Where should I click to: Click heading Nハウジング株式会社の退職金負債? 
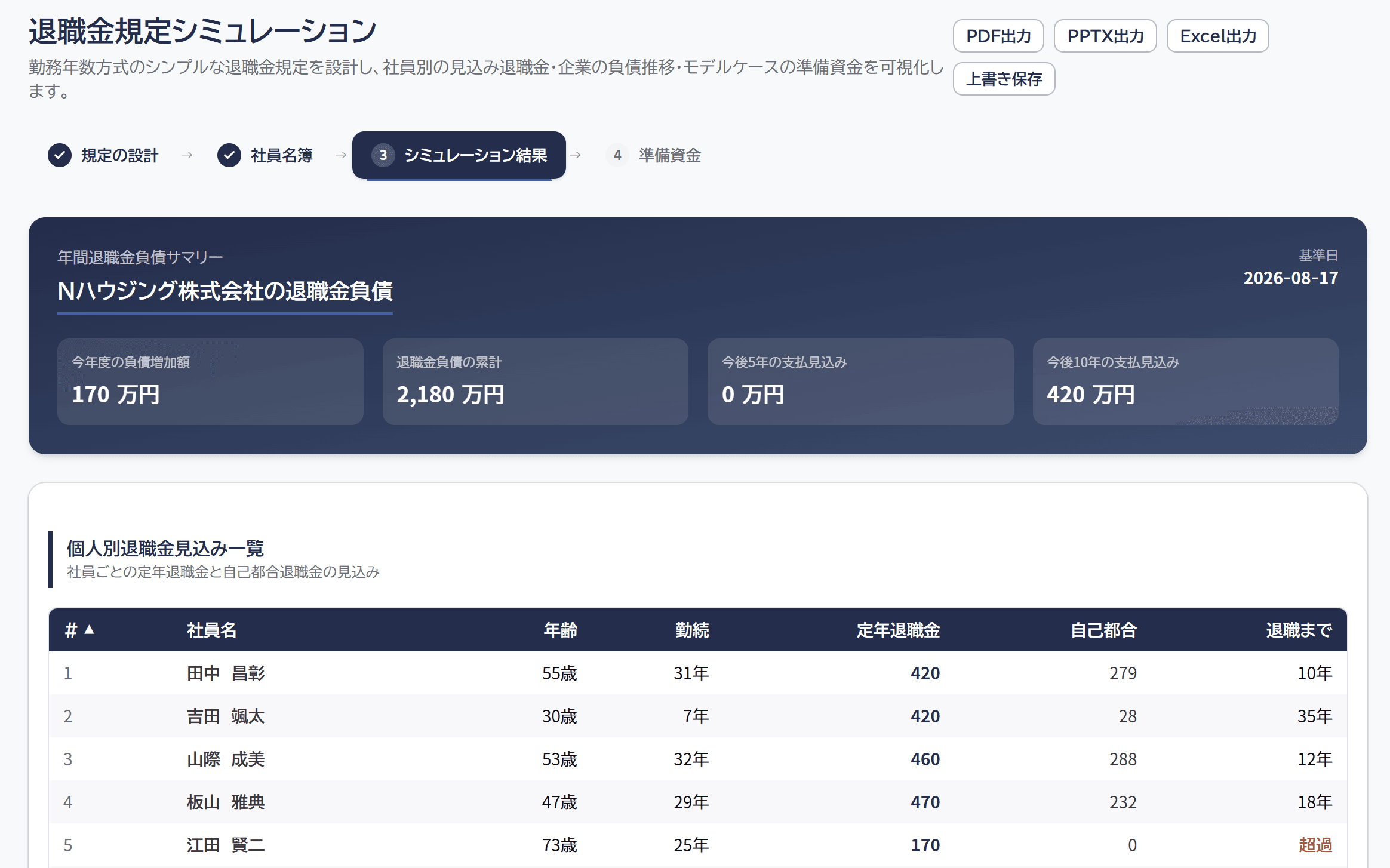[225, 291]
